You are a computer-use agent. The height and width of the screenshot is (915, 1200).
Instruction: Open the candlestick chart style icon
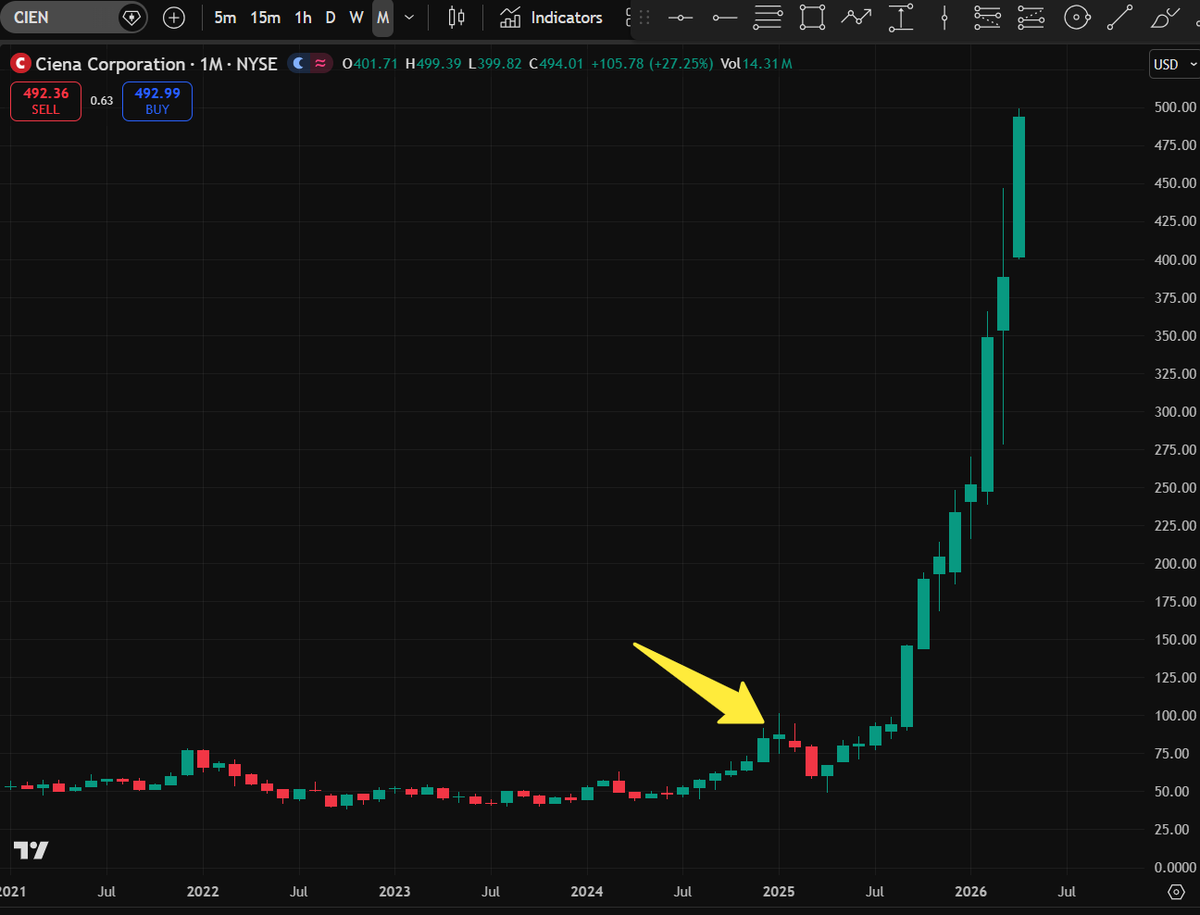coord(456,17)
